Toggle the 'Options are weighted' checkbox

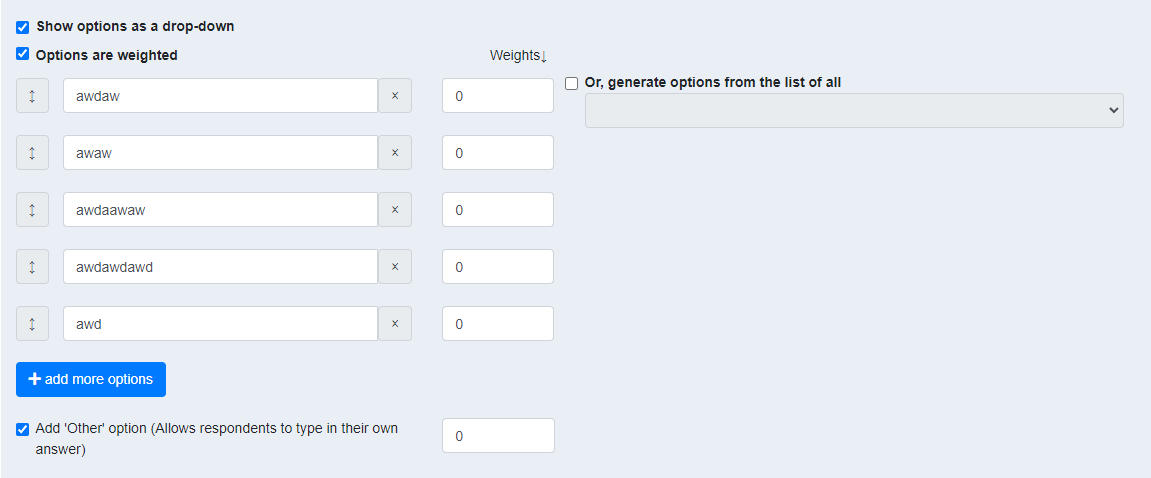(x=23, y=55)
